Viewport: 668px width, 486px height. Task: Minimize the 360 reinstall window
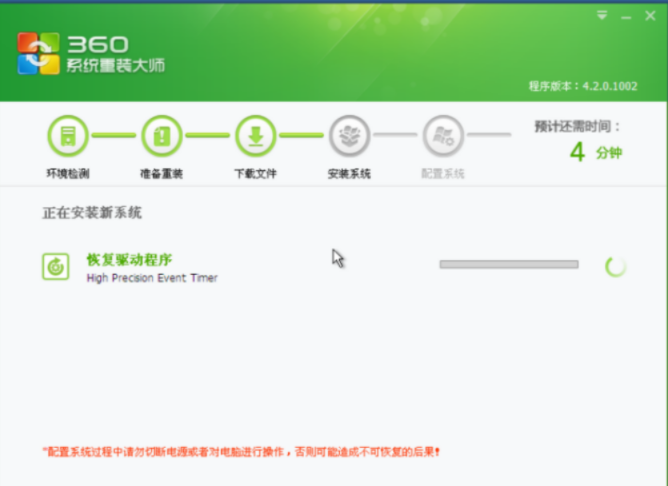point(626,17)
